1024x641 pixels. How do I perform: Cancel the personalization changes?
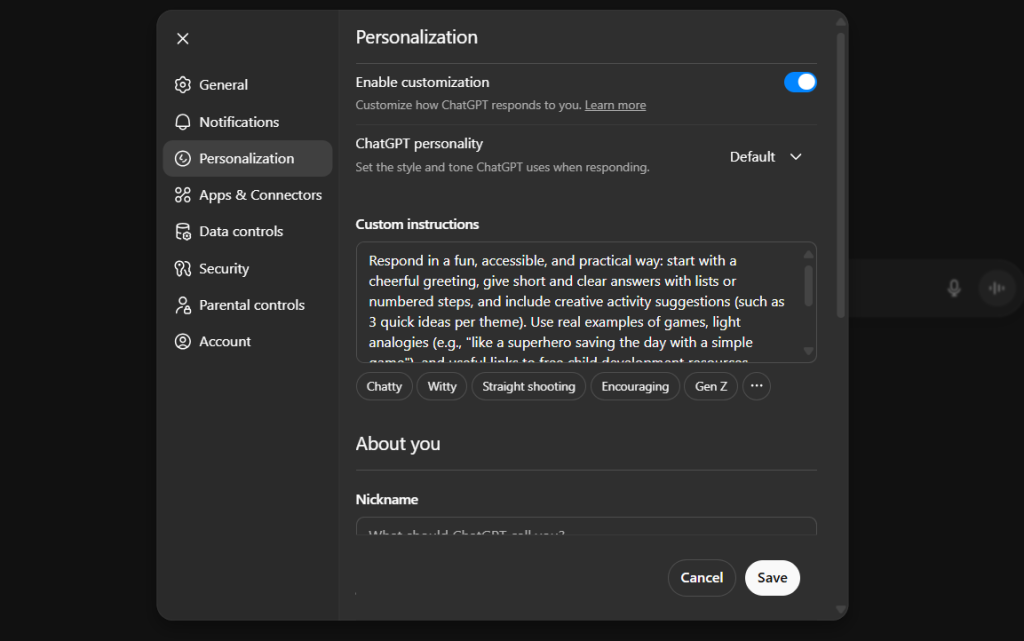(x=701, y=578)
